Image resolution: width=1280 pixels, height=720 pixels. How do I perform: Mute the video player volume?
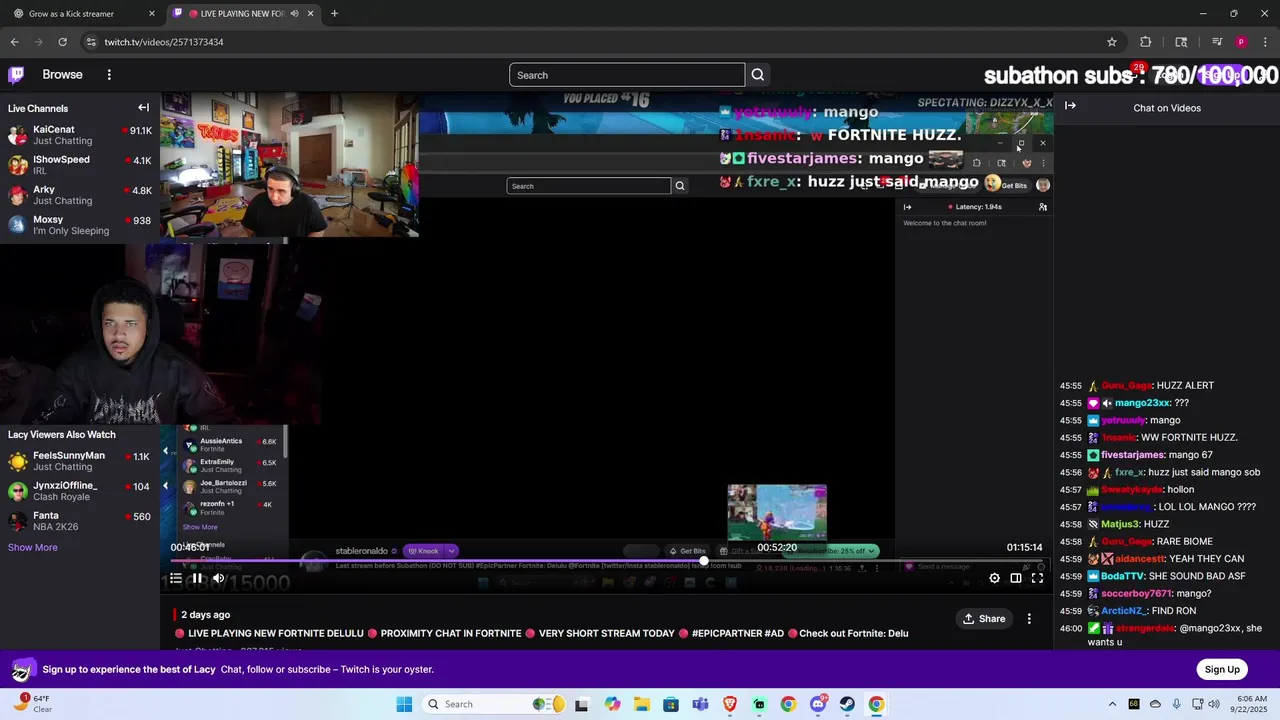[219, 578]
